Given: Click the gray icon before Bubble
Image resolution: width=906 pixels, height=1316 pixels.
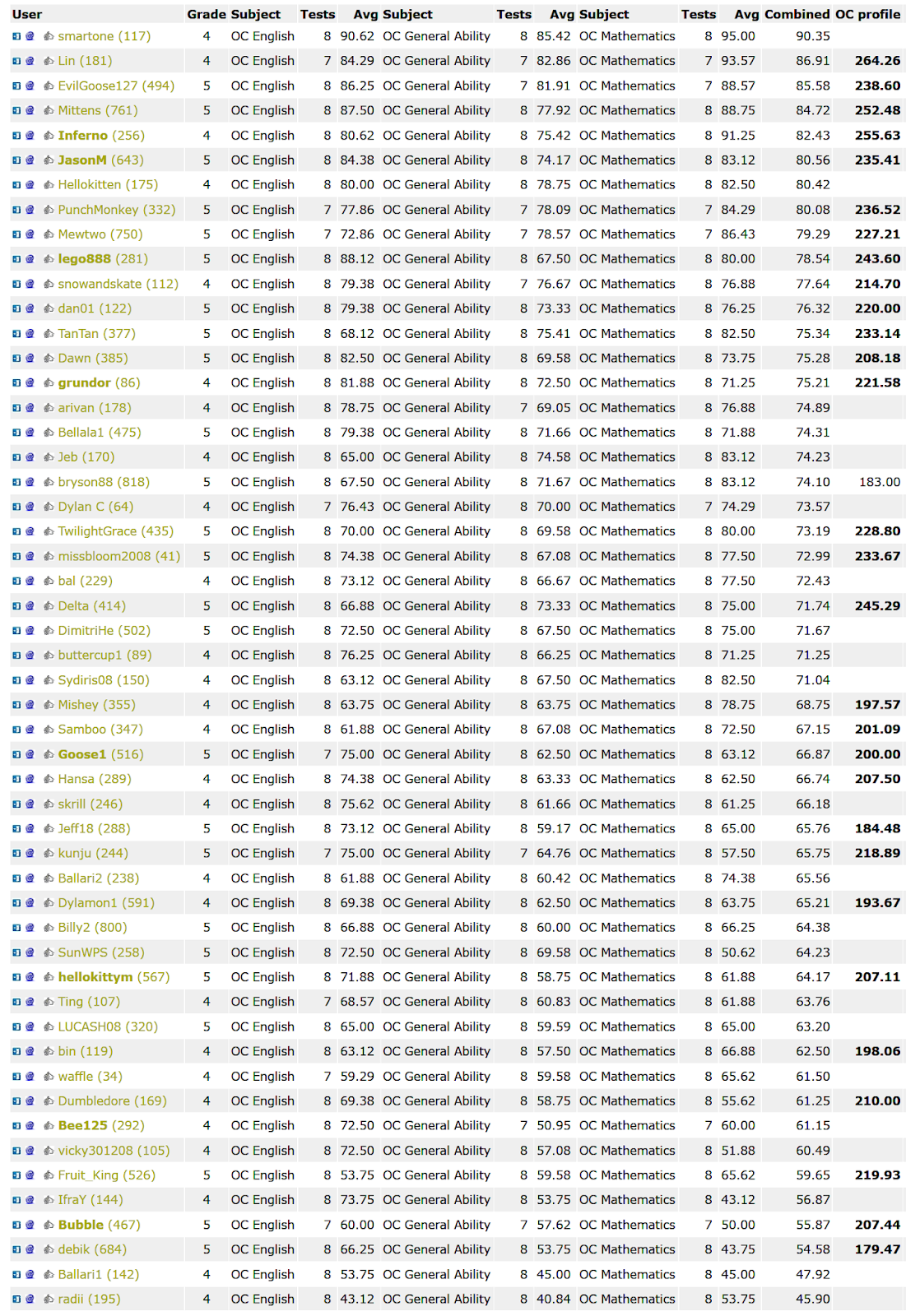Looking at the screenshot, I should [49, 1225].
